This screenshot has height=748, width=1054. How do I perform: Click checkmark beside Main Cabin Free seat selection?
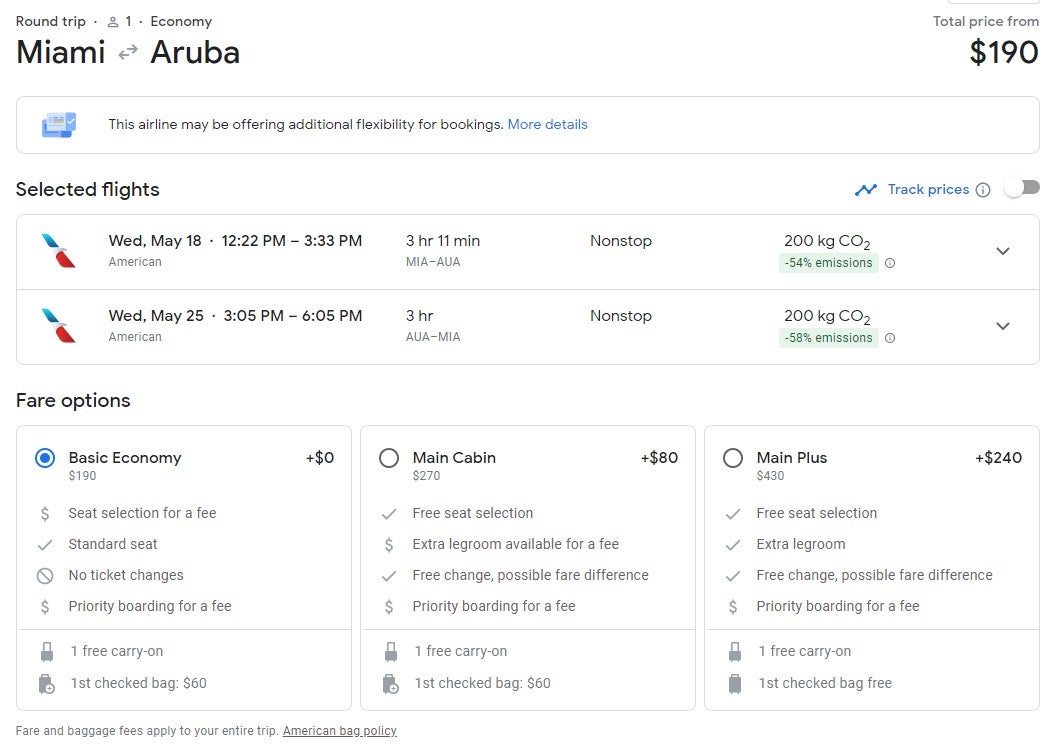(389, 514)
